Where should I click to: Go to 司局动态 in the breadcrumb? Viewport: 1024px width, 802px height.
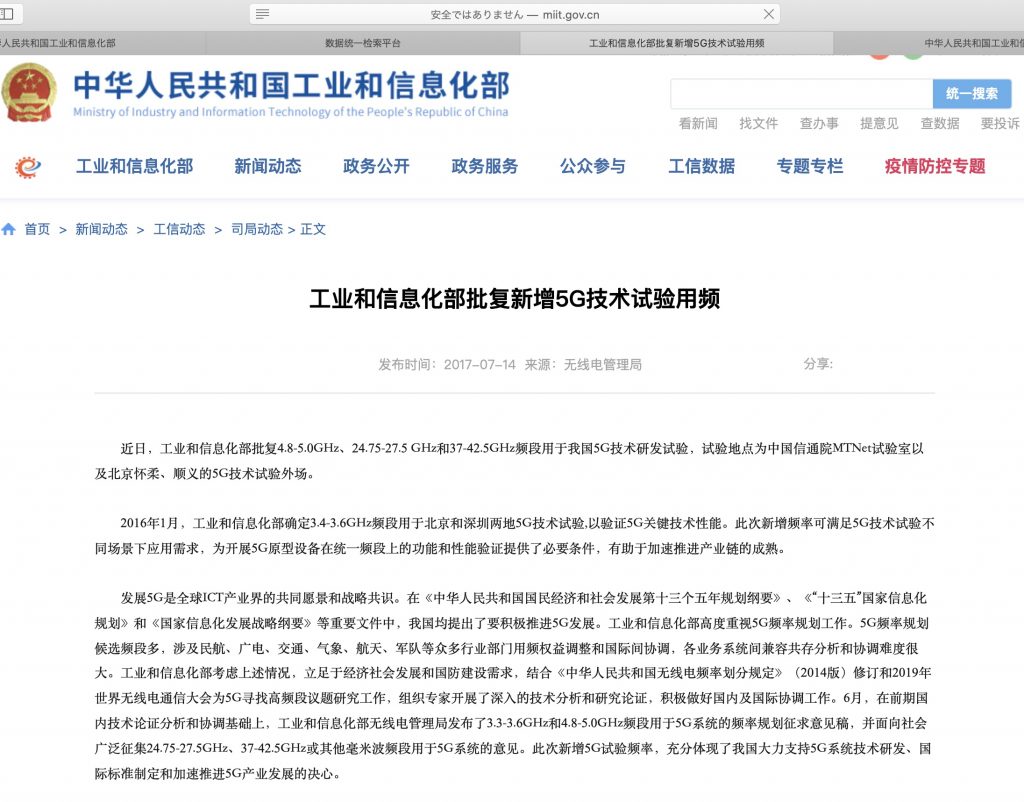(x=257, y=229)
